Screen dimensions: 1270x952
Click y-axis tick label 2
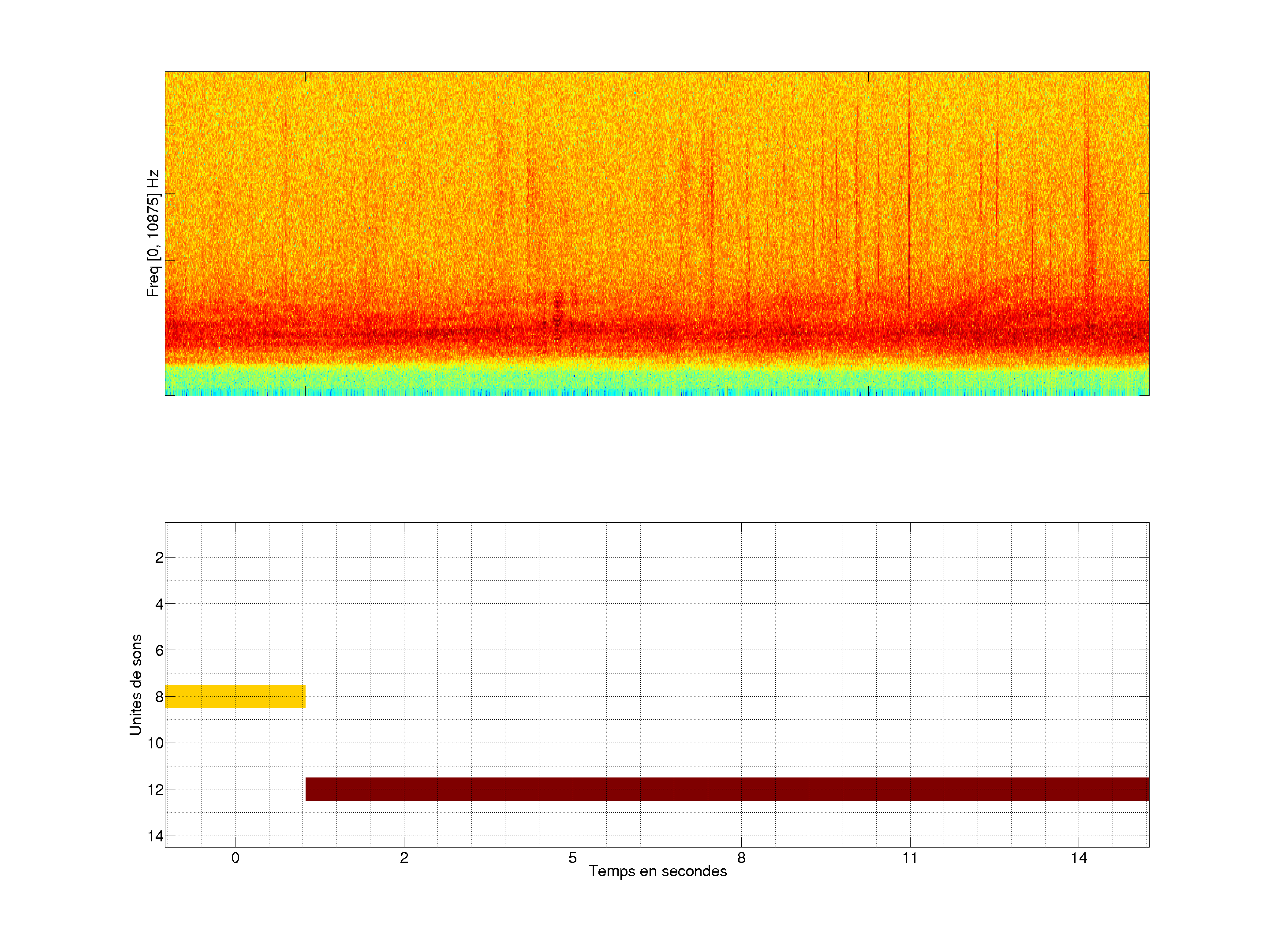(x=159, y=558)
